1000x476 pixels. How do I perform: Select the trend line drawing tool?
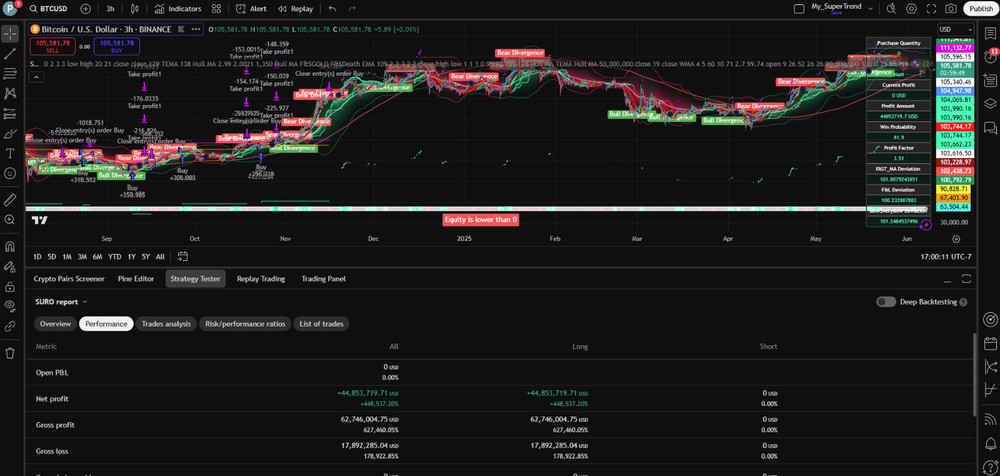tap(10, 54)
